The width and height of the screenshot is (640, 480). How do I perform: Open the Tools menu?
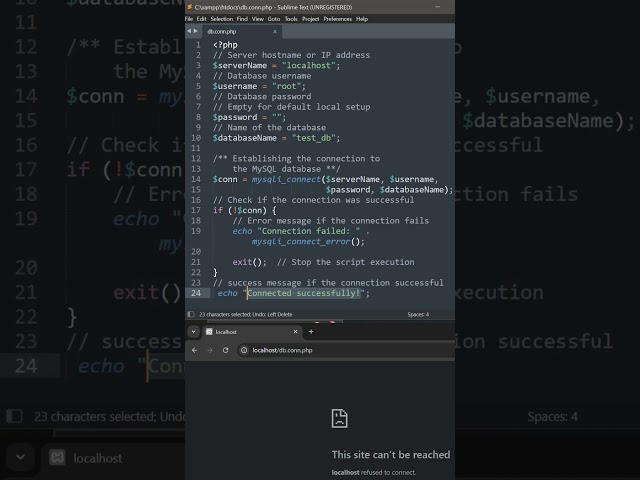tap(291, 19)
